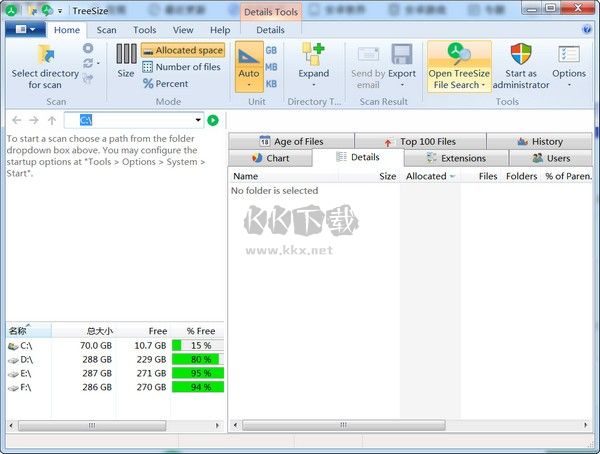Switch unit to MB
This screenshot has height=454, width=600.
pyautogui.click(x=271, y=67)
